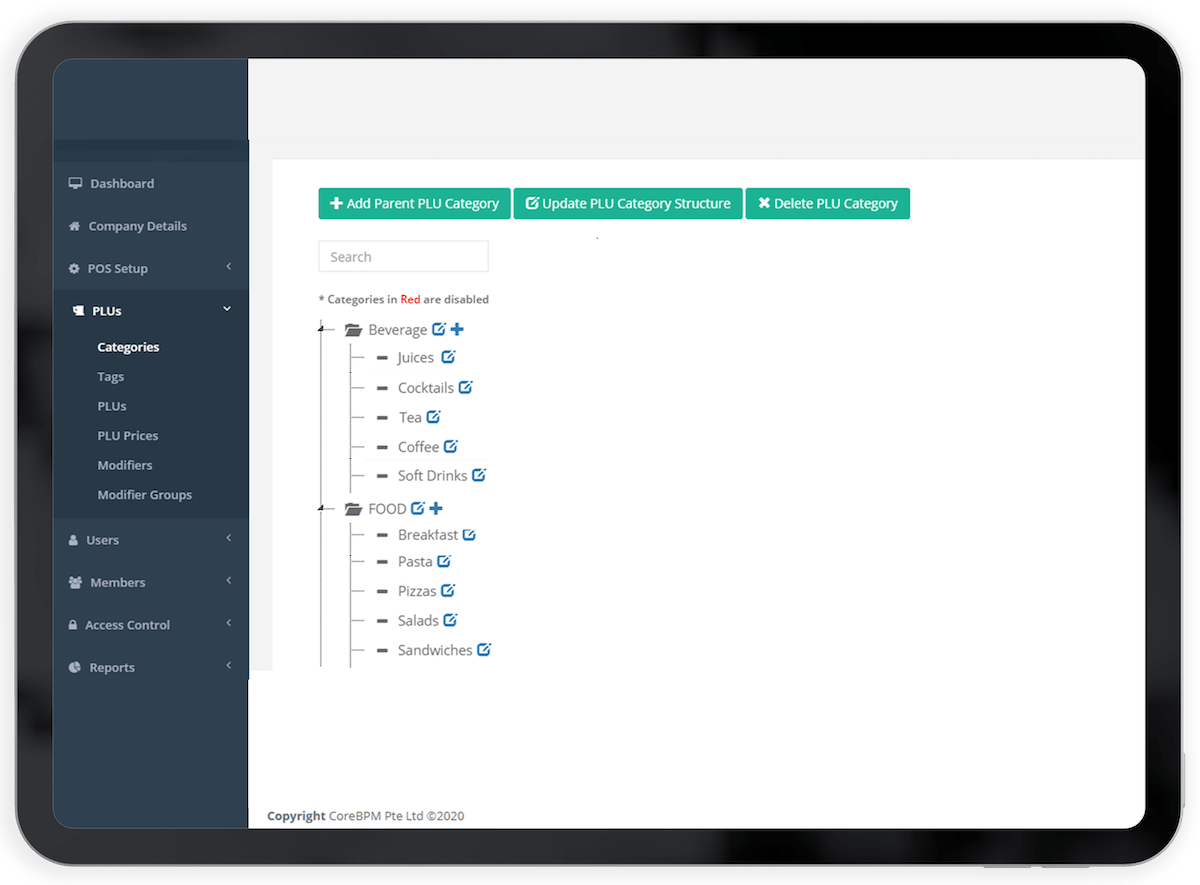This screenshot has width=1200, height=885.
Task: Edit the Tea category
Action: tap(433, 417)
